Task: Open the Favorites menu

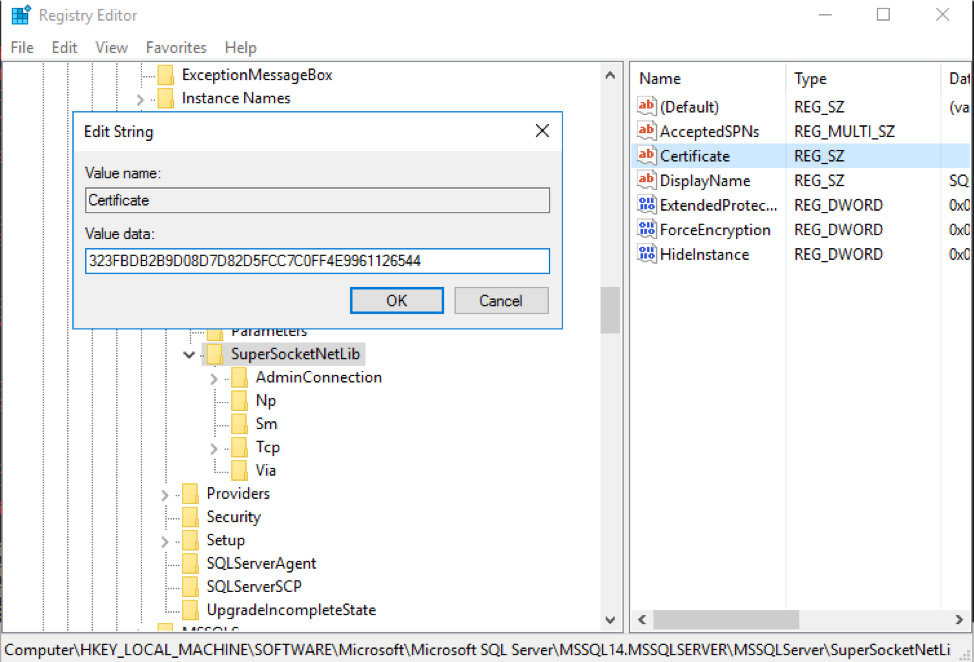Action: (x=176, y=47)
